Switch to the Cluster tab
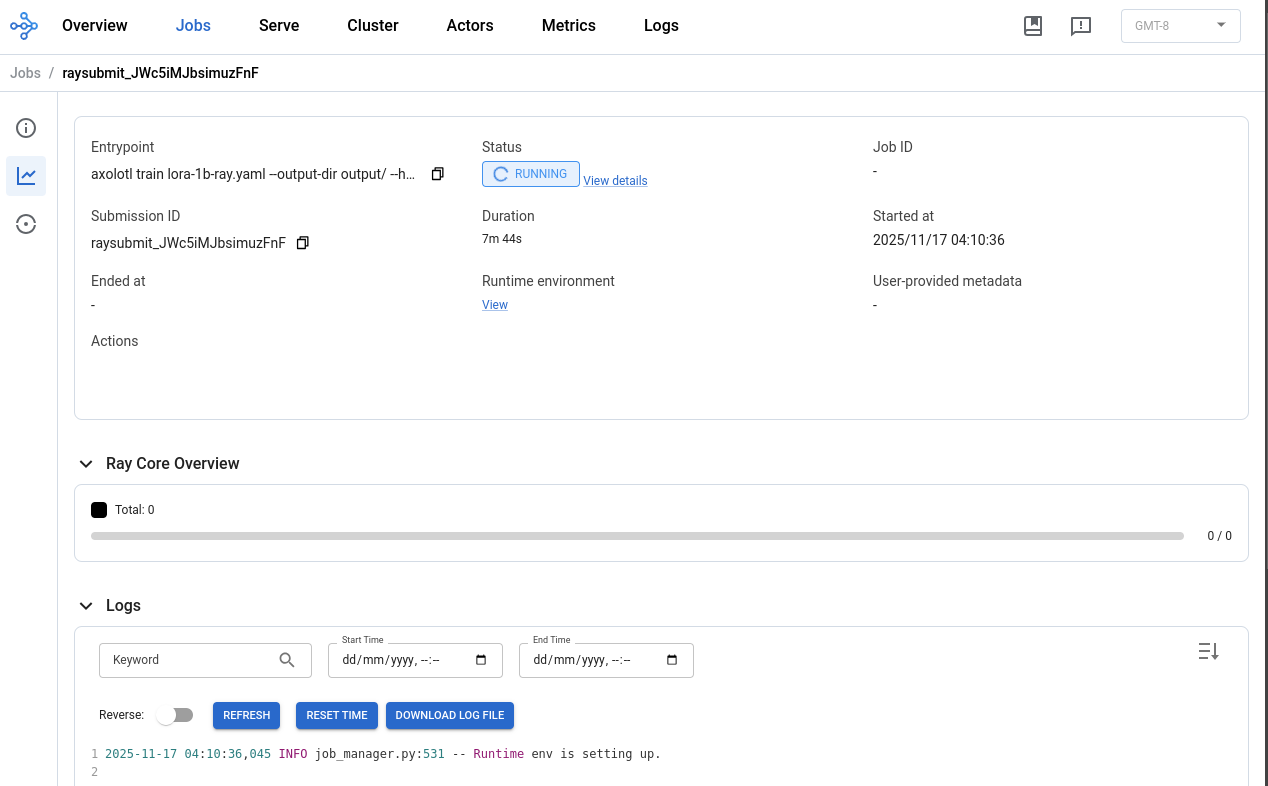The width and height of the screenshot is (1268, 786). 373,26
